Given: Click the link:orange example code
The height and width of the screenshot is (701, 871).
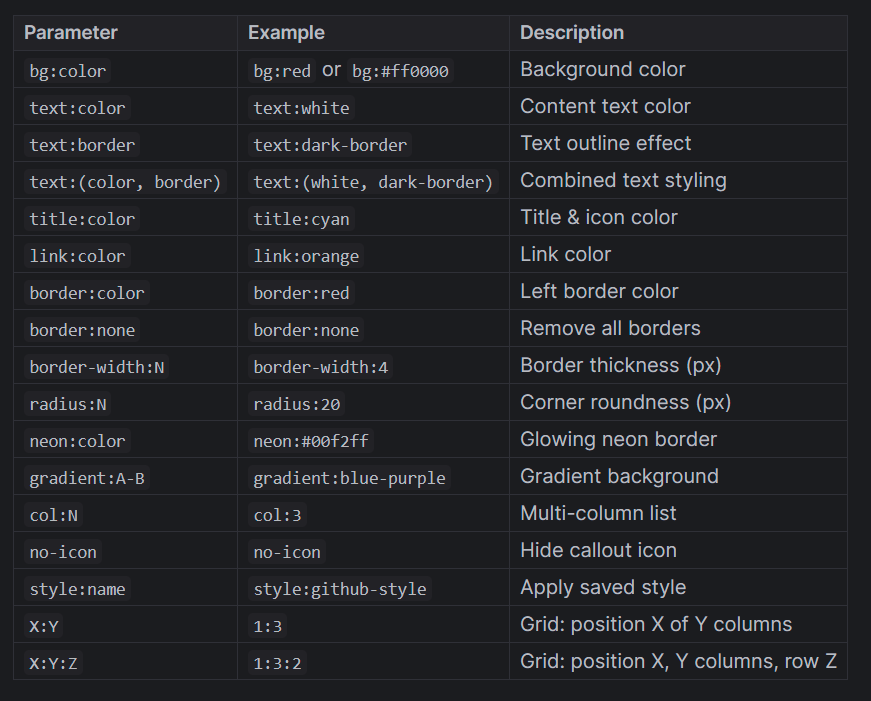Looking at the screenshot, I should [x=306, y=256].
